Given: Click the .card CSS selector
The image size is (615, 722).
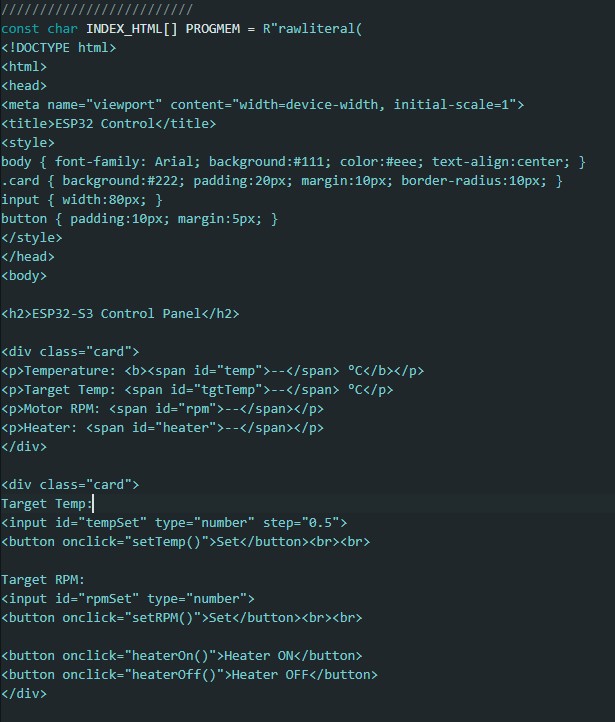Looking at the screenshot, I should (x=20, y=180).
